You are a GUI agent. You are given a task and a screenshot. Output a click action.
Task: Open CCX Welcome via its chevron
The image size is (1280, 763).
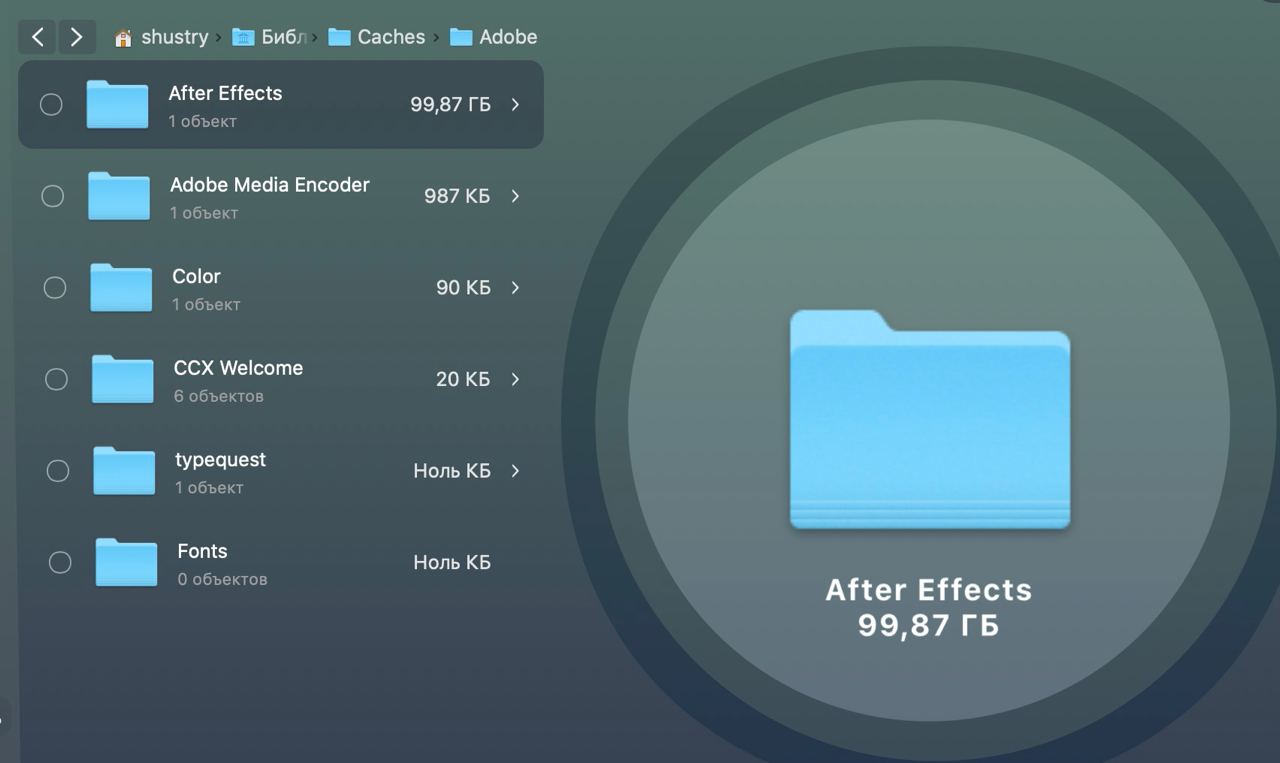point(515,379)
